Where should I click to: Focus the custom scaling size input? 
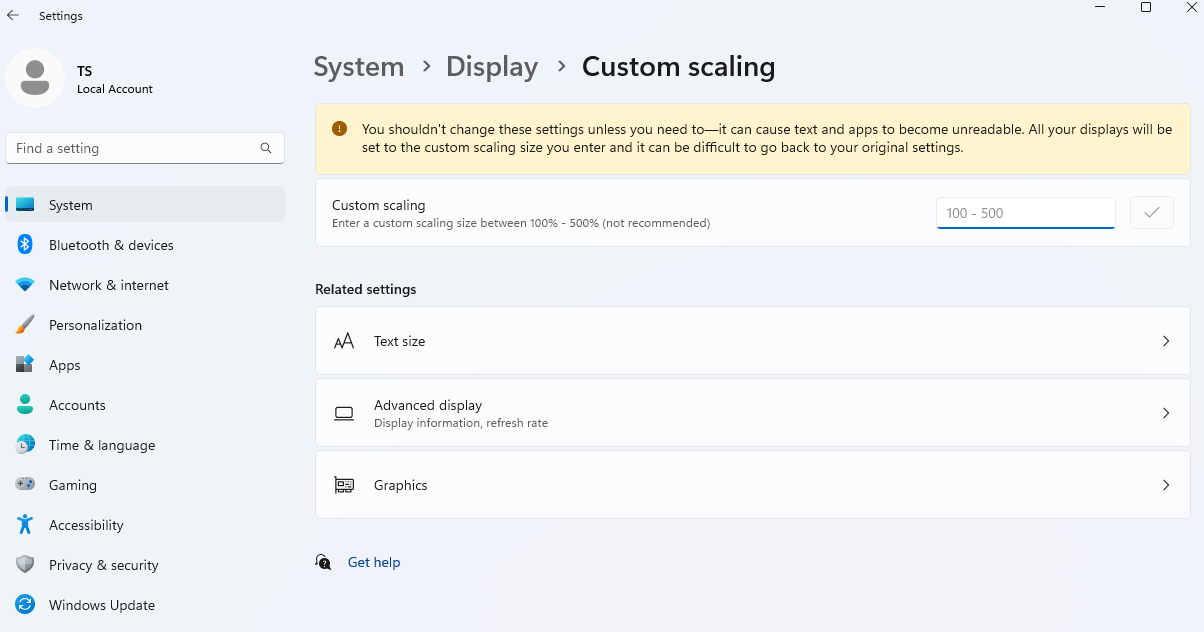(1025, 213)
